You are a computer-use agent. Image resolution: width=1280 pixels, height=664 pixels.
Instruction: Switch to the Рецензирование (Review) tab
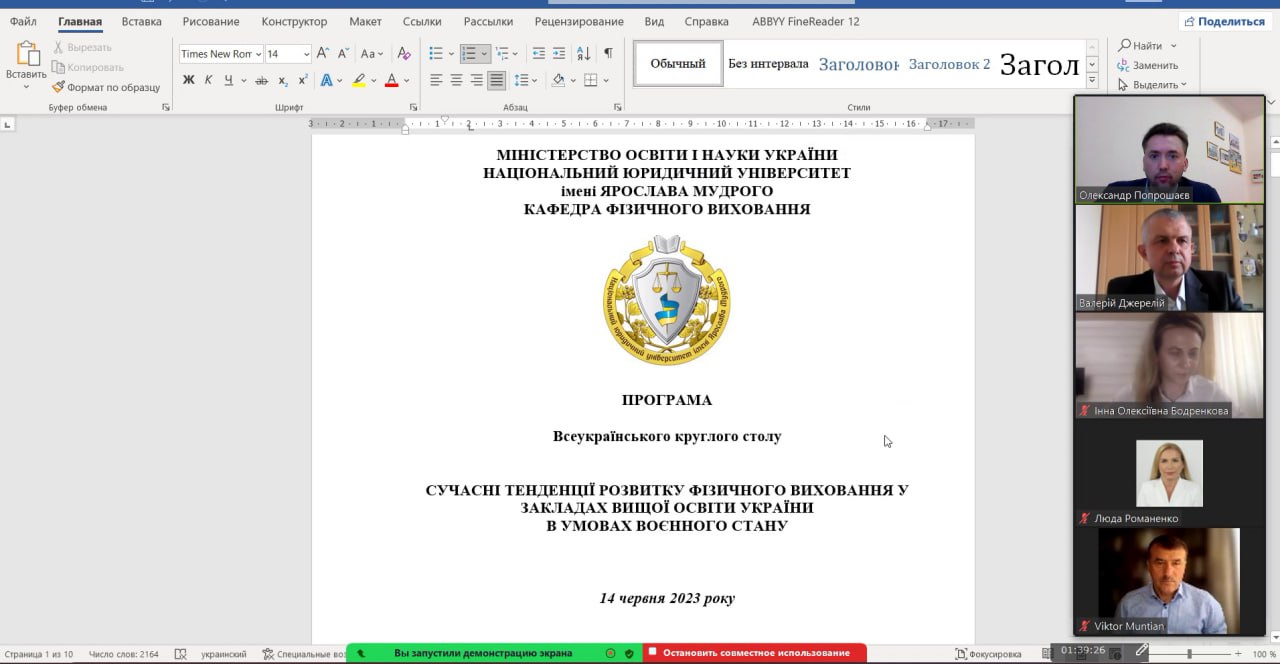[578, 21]
